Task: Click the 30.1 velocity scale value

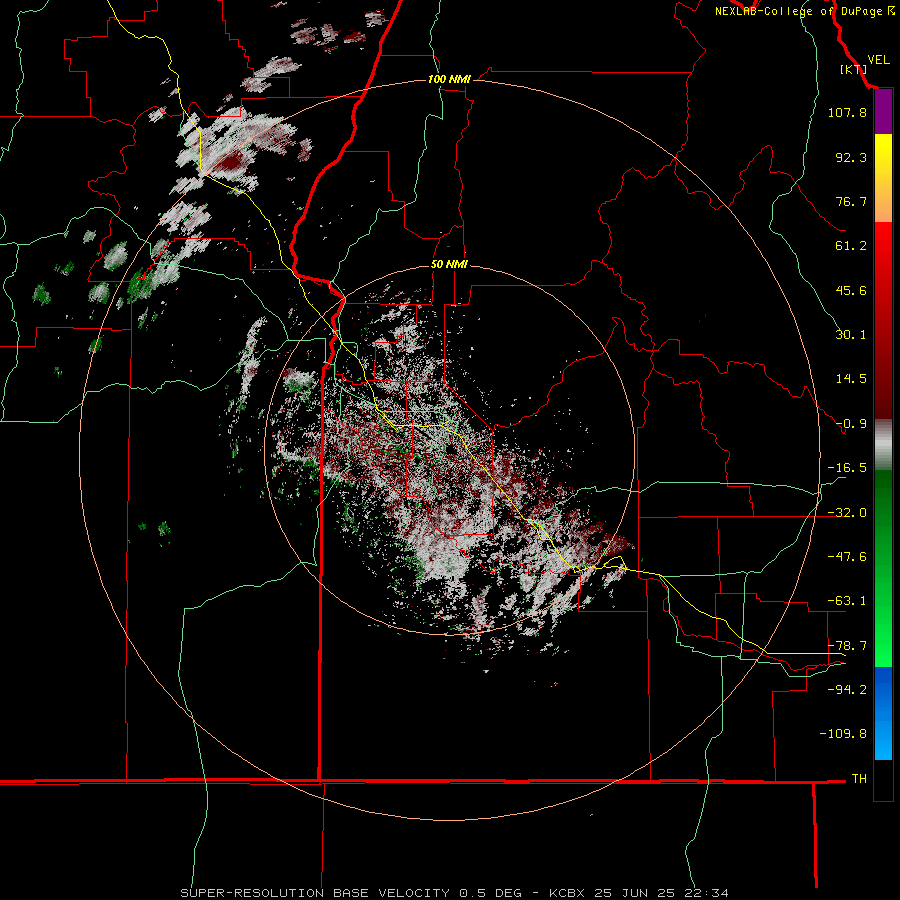Action: tap(851, 335)
